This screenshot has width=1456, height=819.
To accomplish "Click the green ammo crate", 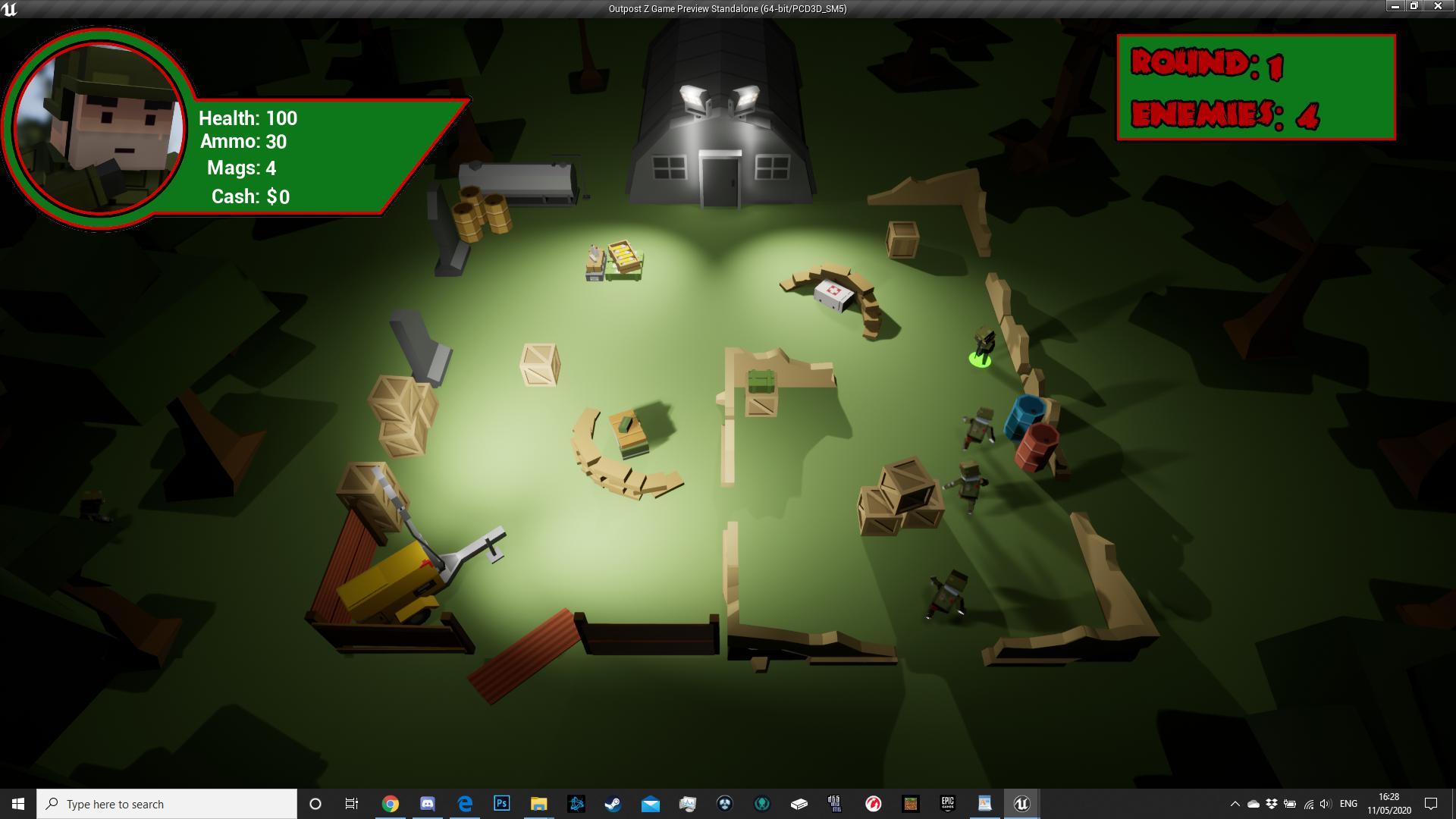I will (761, 380).
